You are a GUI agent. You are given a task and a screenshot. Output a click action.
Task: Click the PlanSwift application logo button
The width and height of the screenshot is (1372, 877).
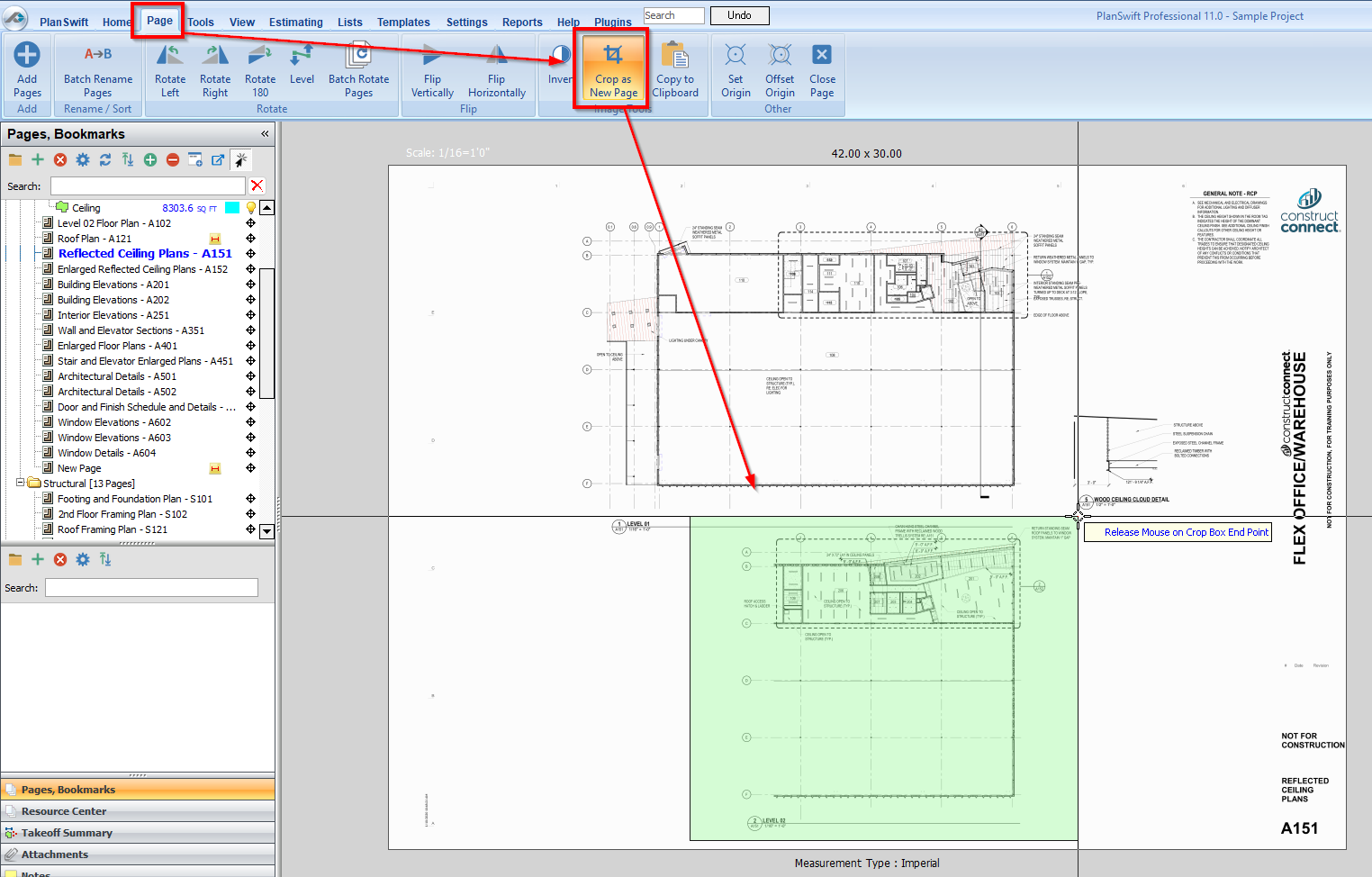tap(15, 18)
